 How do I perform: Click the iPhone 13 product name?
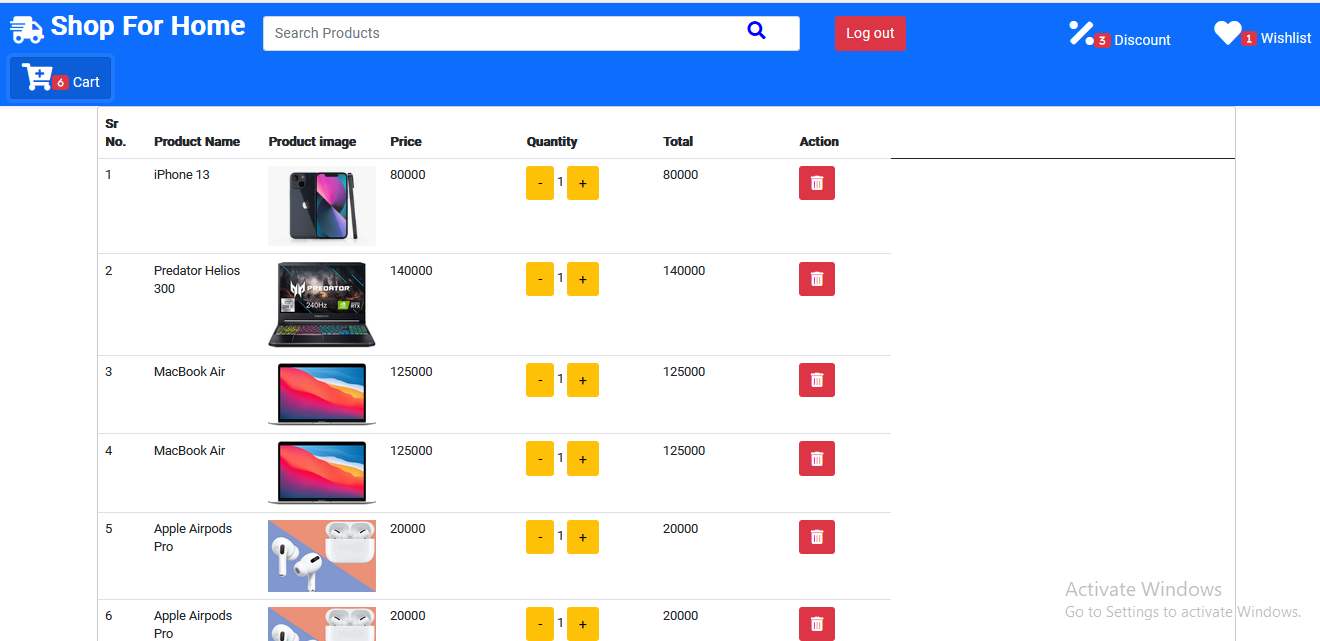tap(181, 174)
